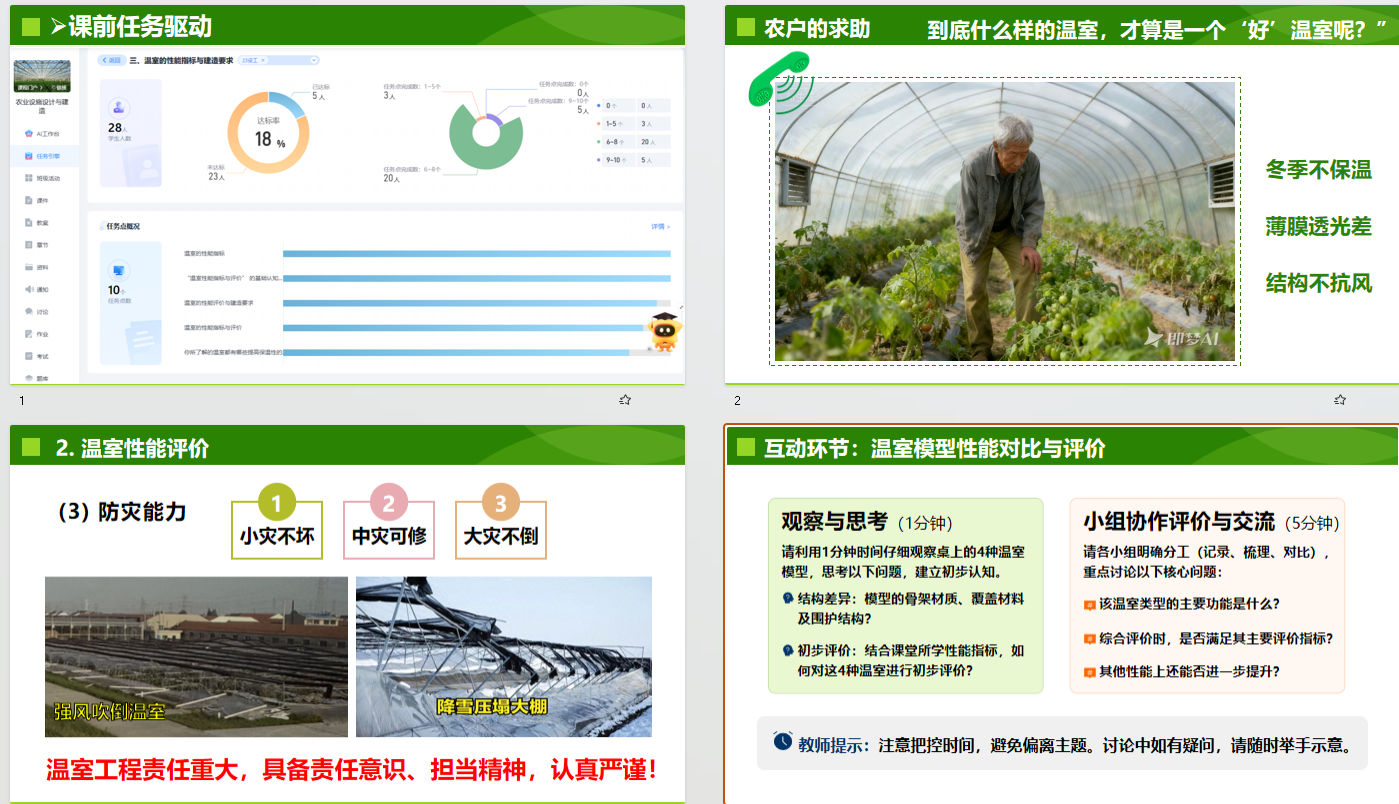Remove the 23设工 tag with its x
1399x804 pixels.
coord(263,60)
